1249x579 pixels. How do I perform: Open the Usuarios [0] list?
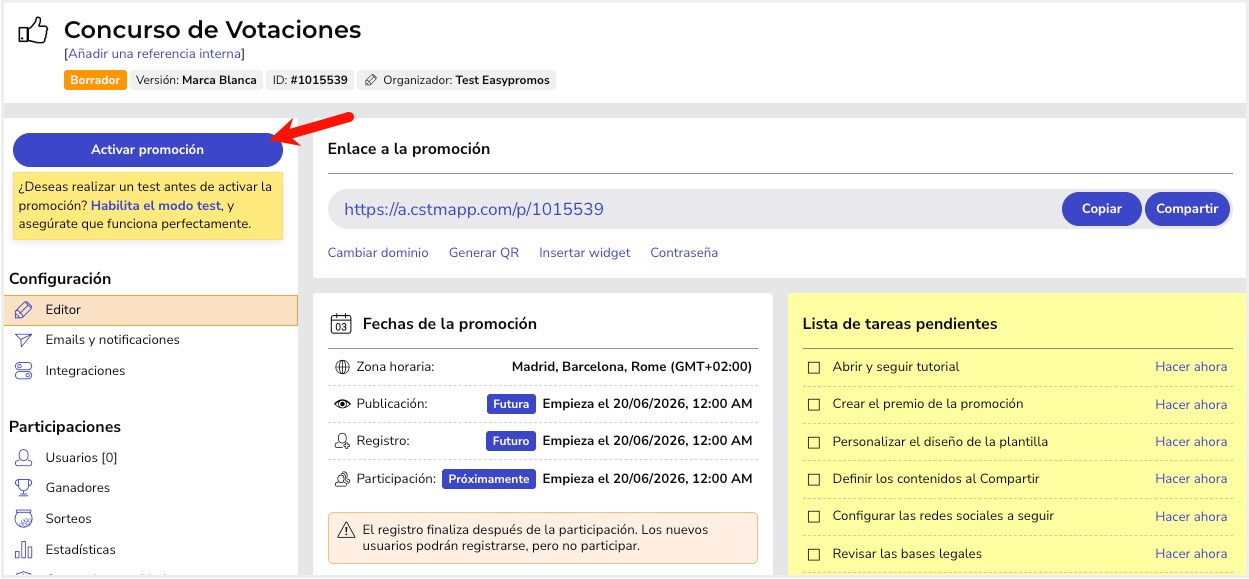[x=81, y=458]
